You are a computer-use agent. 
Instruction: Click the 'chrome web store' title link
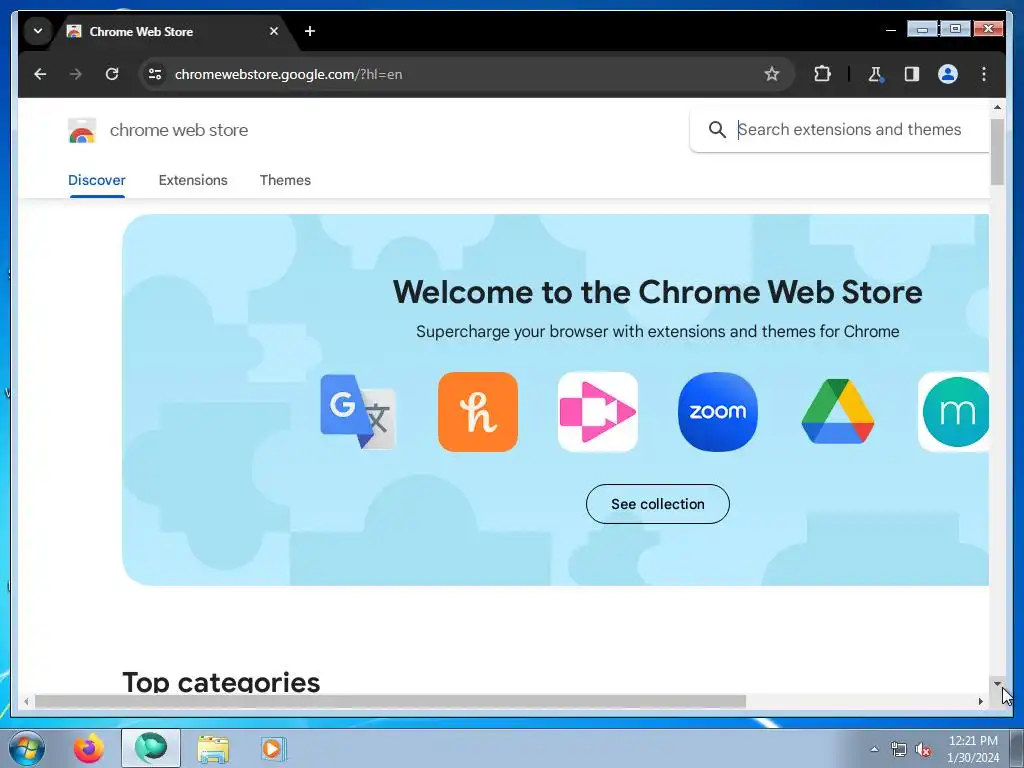[179, 131]
